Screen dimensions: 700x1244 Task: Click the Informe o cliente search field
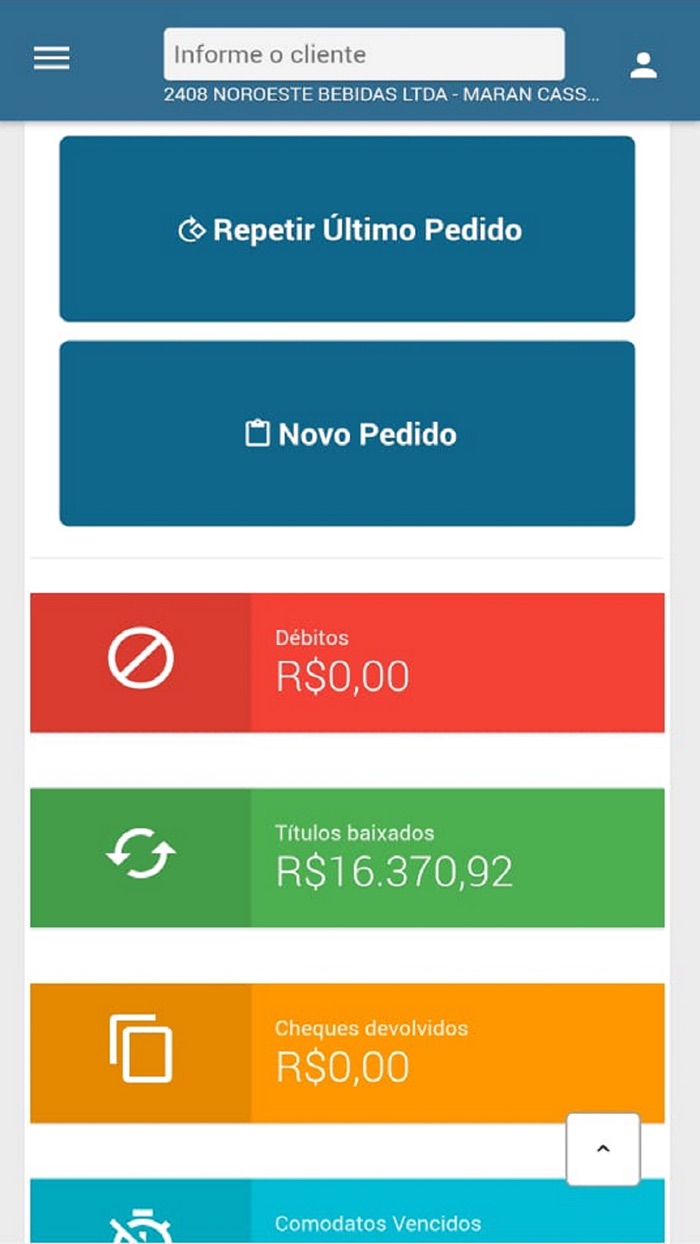pos(363,53)
